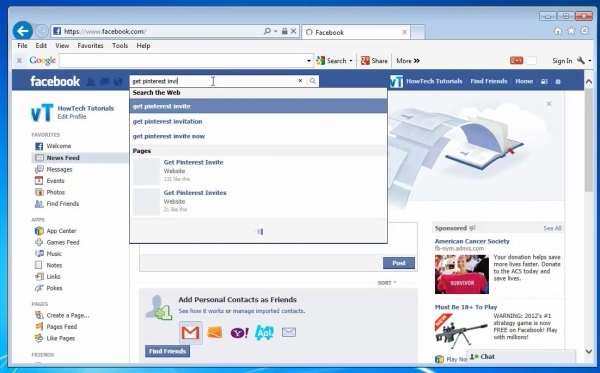
Task: Open the File menu
Action: 22,46
